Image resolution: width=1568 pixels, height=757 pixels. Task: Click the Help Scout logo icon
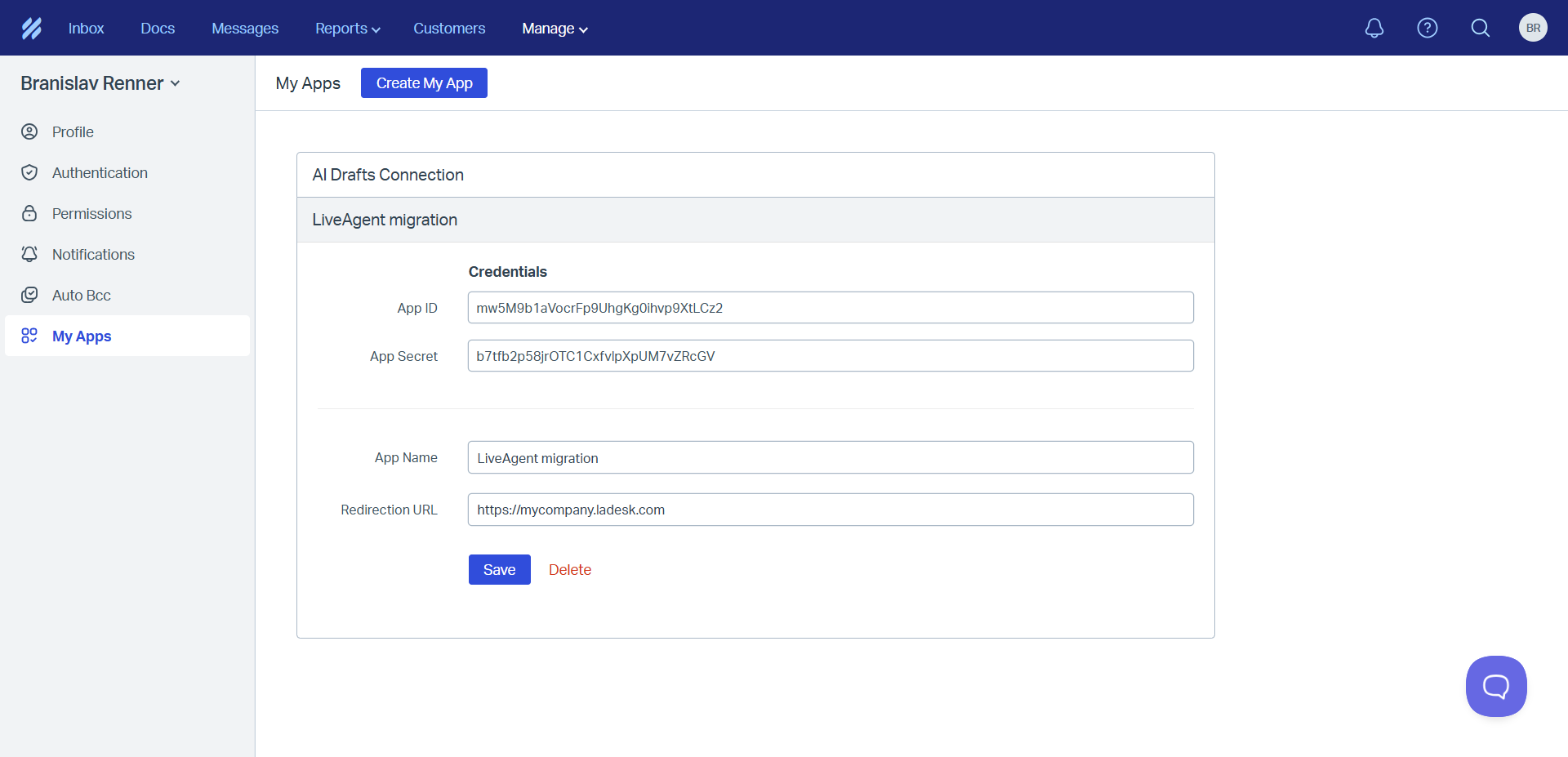coord(31,29)
